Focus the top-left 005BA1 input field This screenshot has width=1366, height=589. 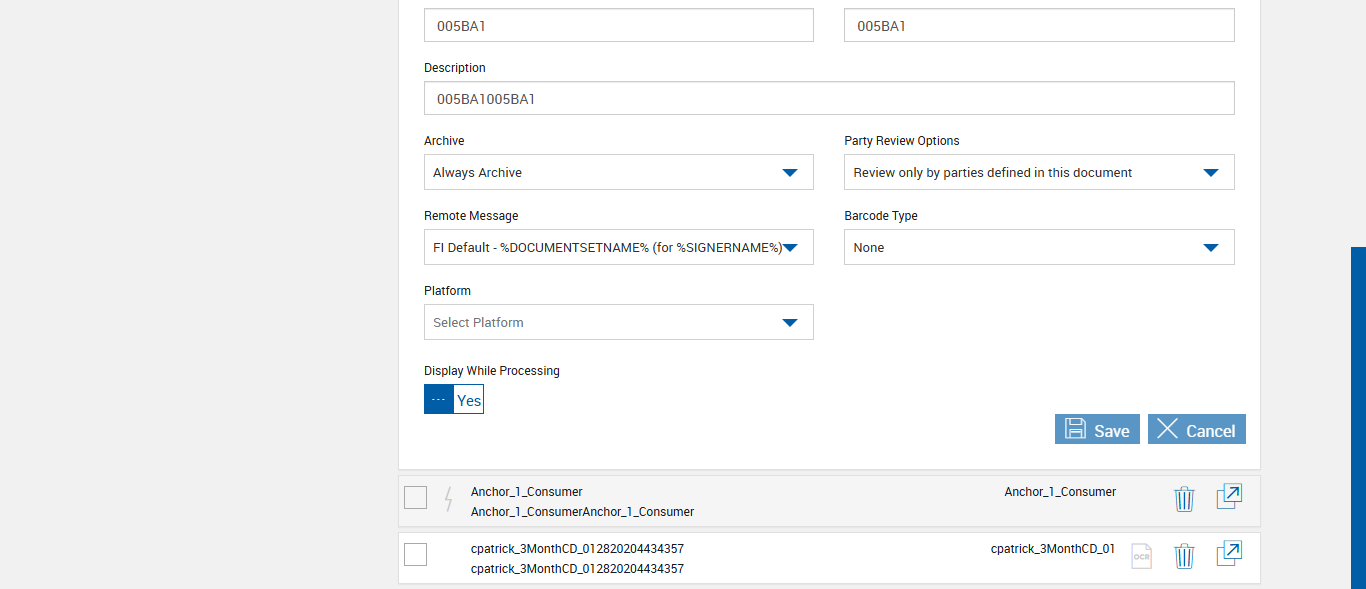click(618, 26)
